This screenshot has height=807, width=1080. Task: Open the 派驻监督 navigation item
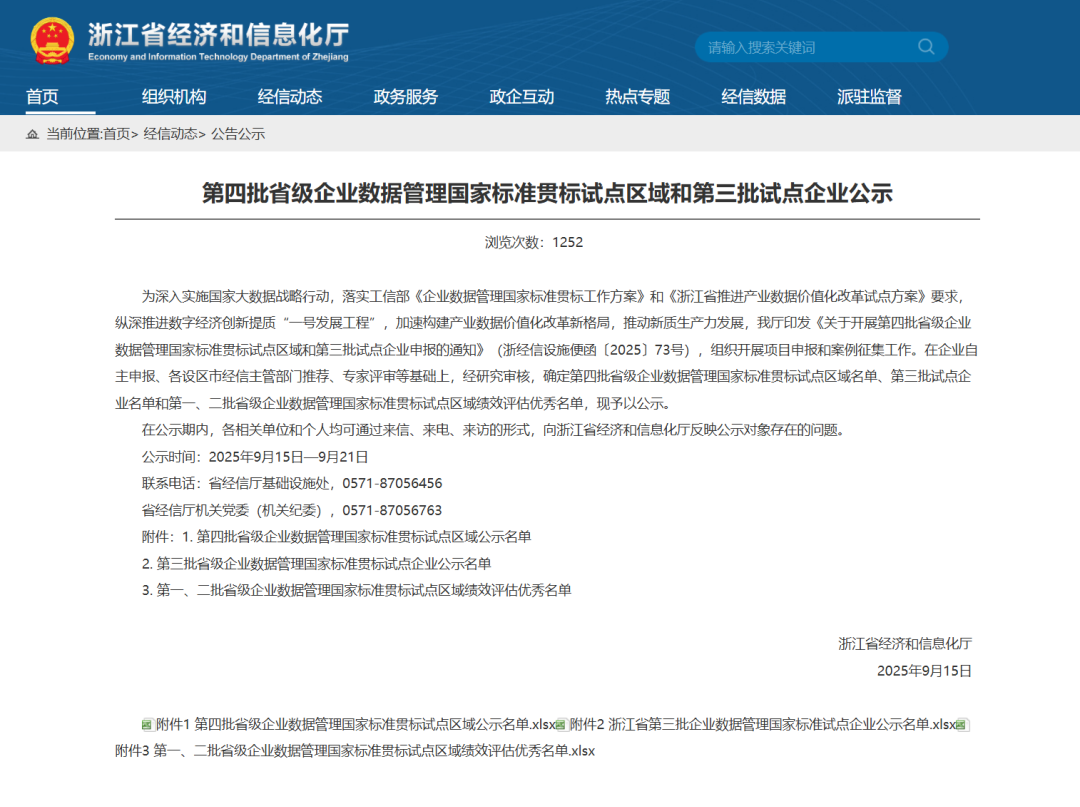(x=870, y=97)
